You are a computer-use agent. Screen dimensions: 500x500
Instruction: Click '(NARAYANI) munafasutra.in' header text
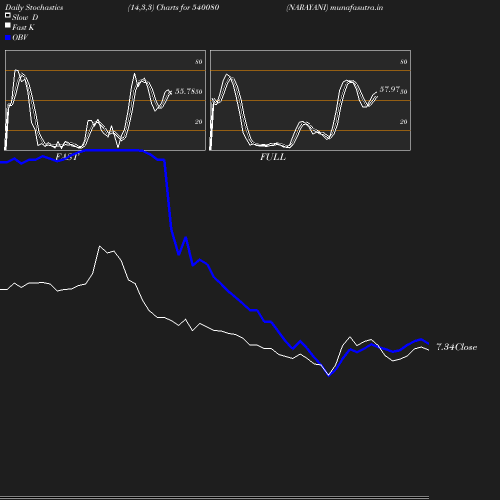tap(334, 8)
